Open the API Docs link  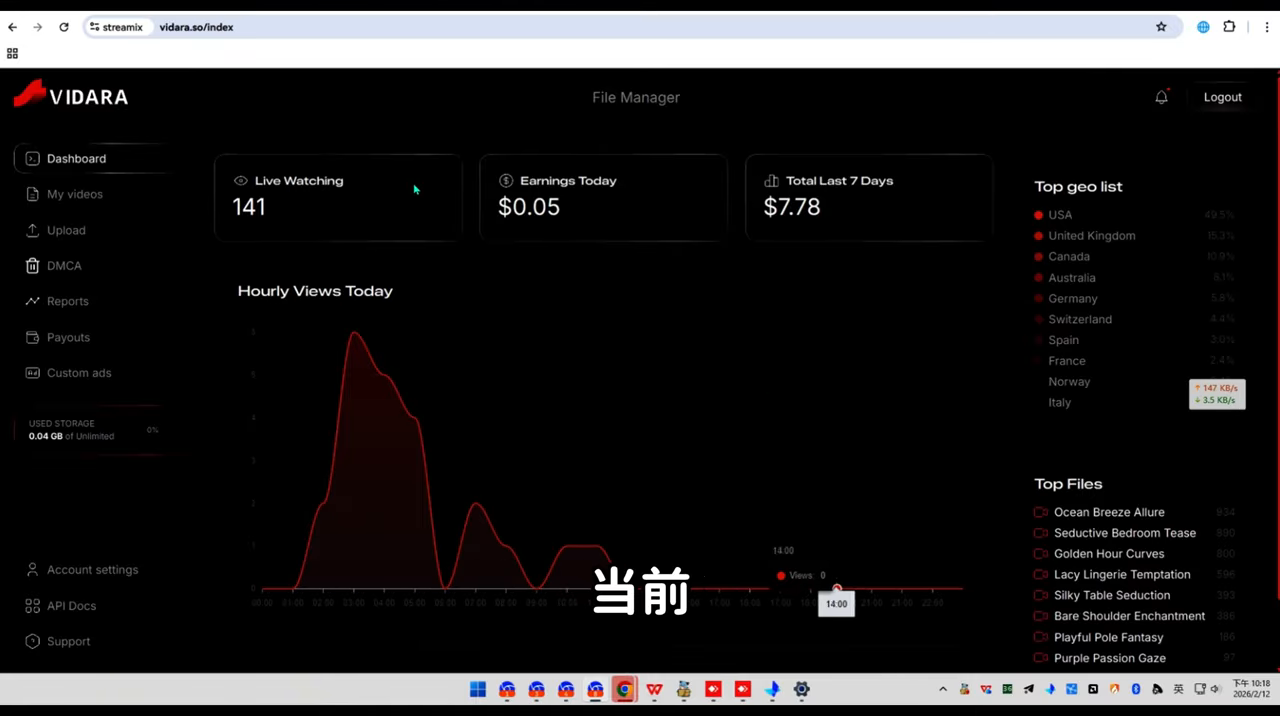coord(72,606)
